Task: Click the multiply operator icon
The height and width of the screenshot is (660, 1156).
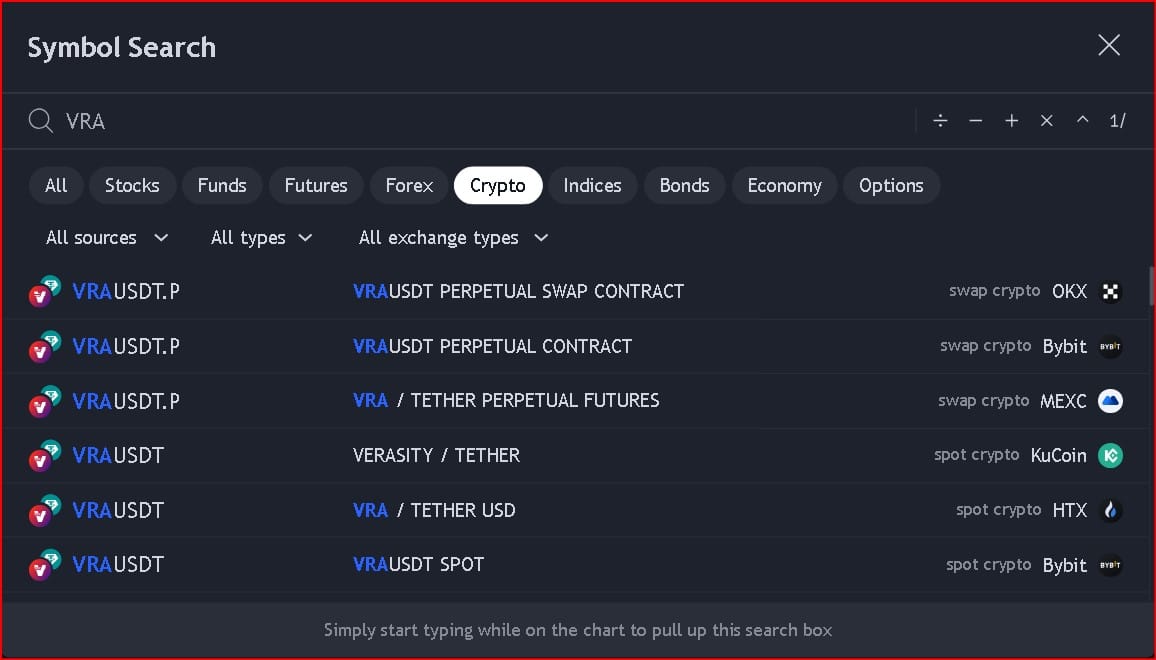Action: point(1047,121)
